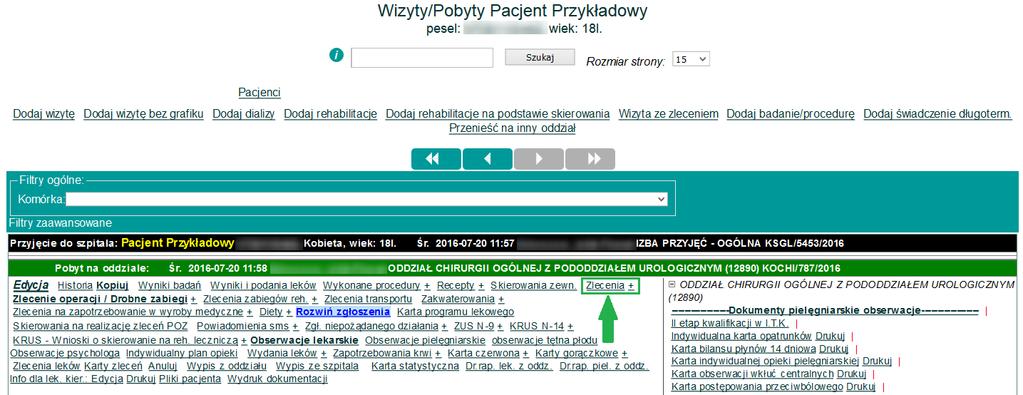
Task: Click Dodaj dializy
Action: tap(244, 114)
